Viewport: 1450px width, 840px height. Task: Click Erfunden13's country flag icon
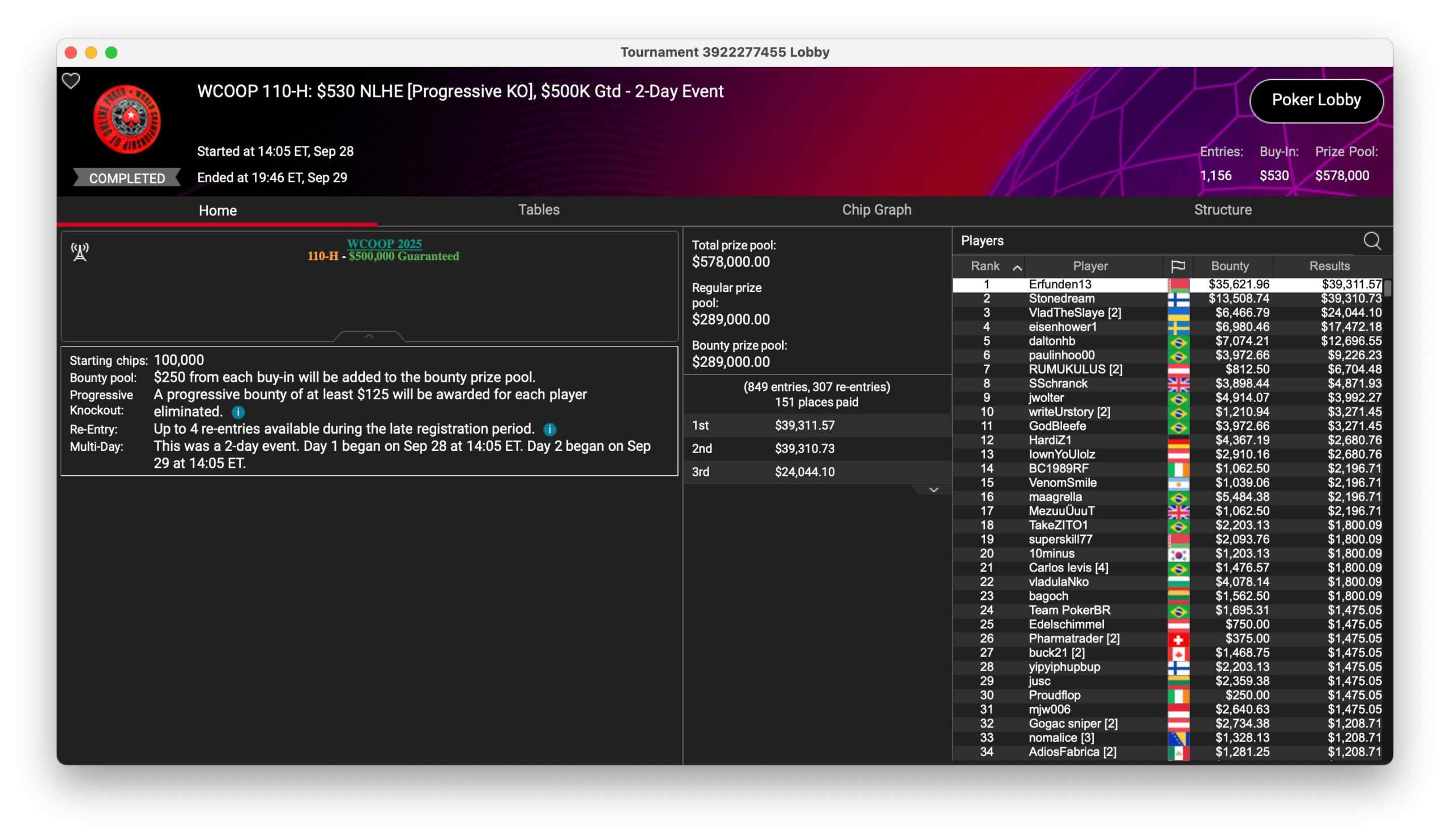[x=1178, y=284]
